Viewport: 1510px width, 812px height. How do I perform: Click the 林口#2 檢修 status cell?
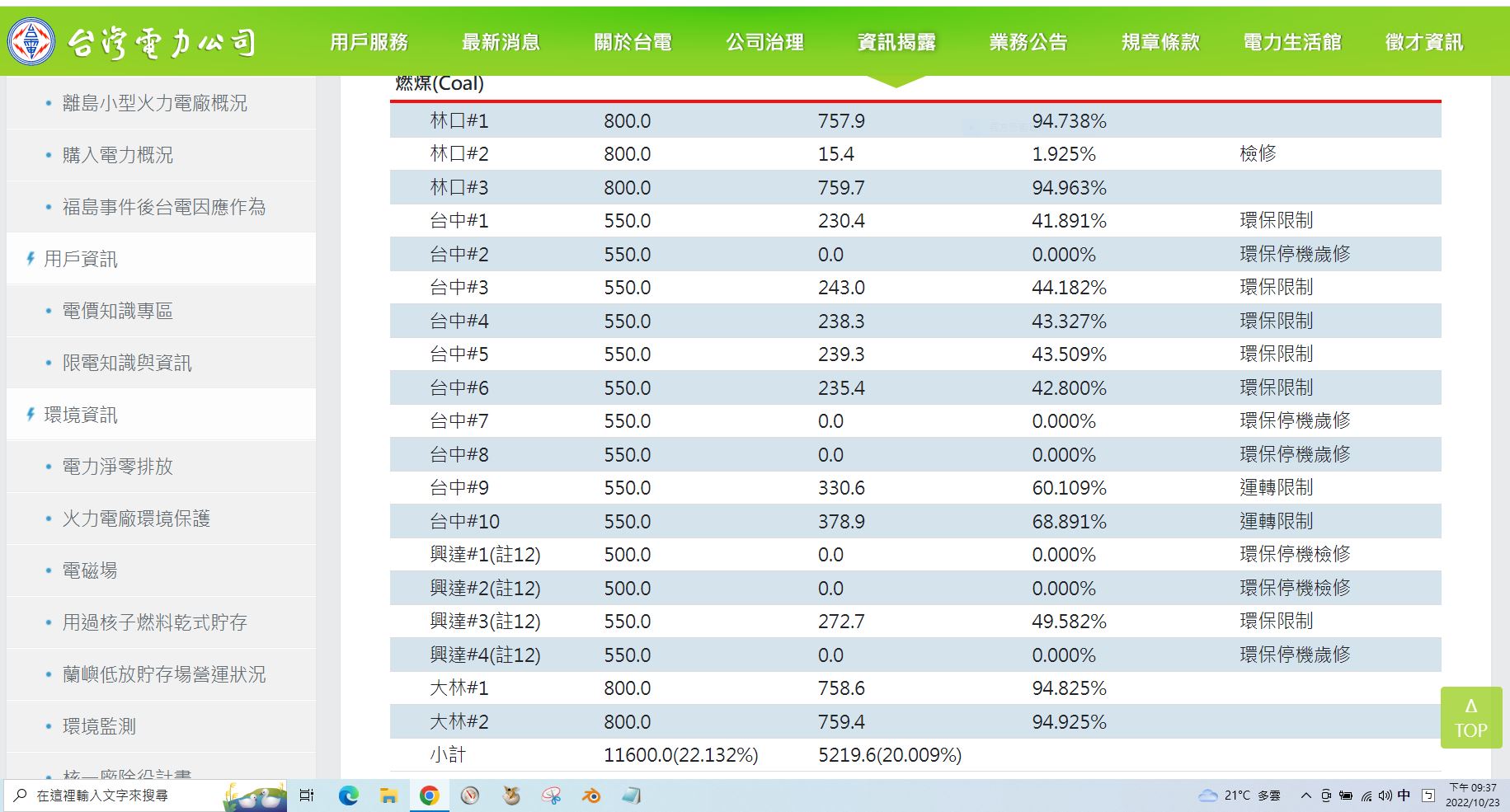tap(1258, 153)
